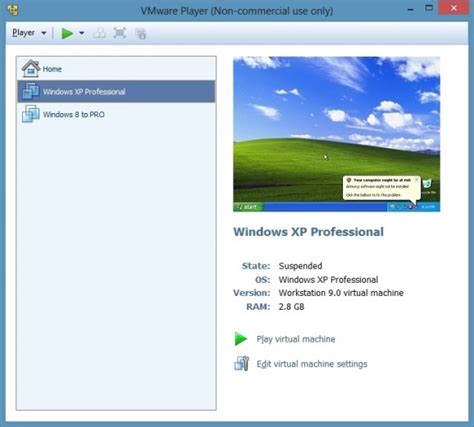Click the OS value Windows XP Professional
The image size is (474, 427).
pyautogui.click(x=328, y=279)
